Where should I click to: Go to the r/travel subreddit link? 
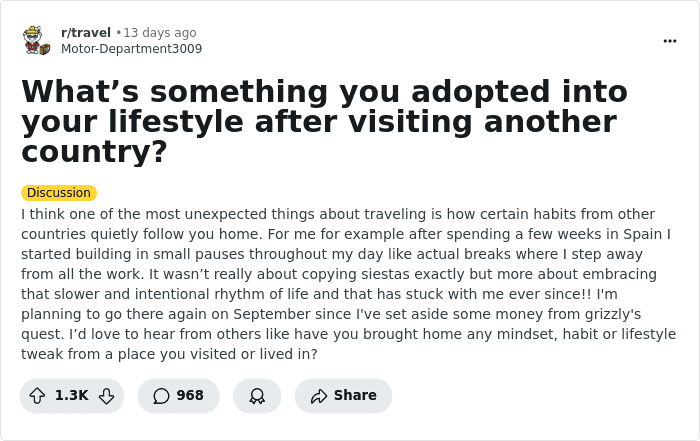point(86,33)
